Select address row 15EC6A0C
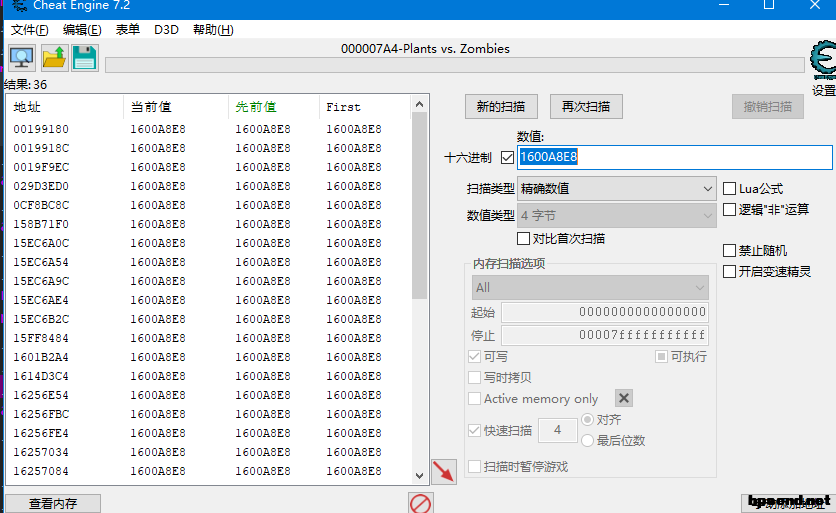836x513 pixels. pyautogui.click(x=210, y=243)
